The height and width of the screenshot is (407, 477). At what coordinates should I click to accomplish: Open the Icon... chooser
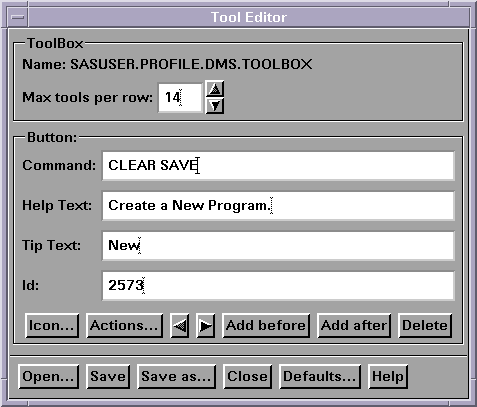pyautogui.click(x=52, y=325)
